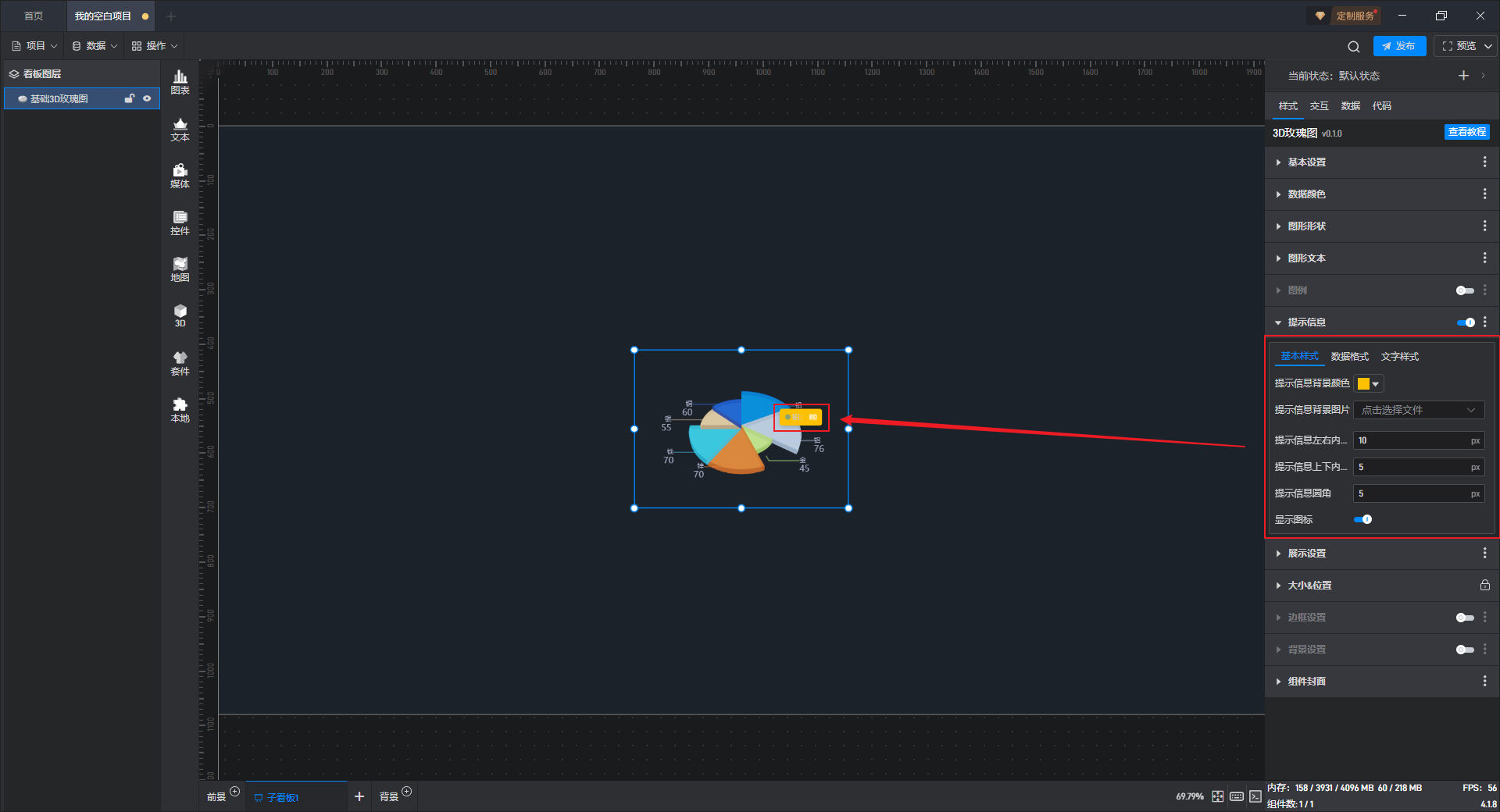Open the 预览 dropdown arrow

click(x=1488, y=46)
